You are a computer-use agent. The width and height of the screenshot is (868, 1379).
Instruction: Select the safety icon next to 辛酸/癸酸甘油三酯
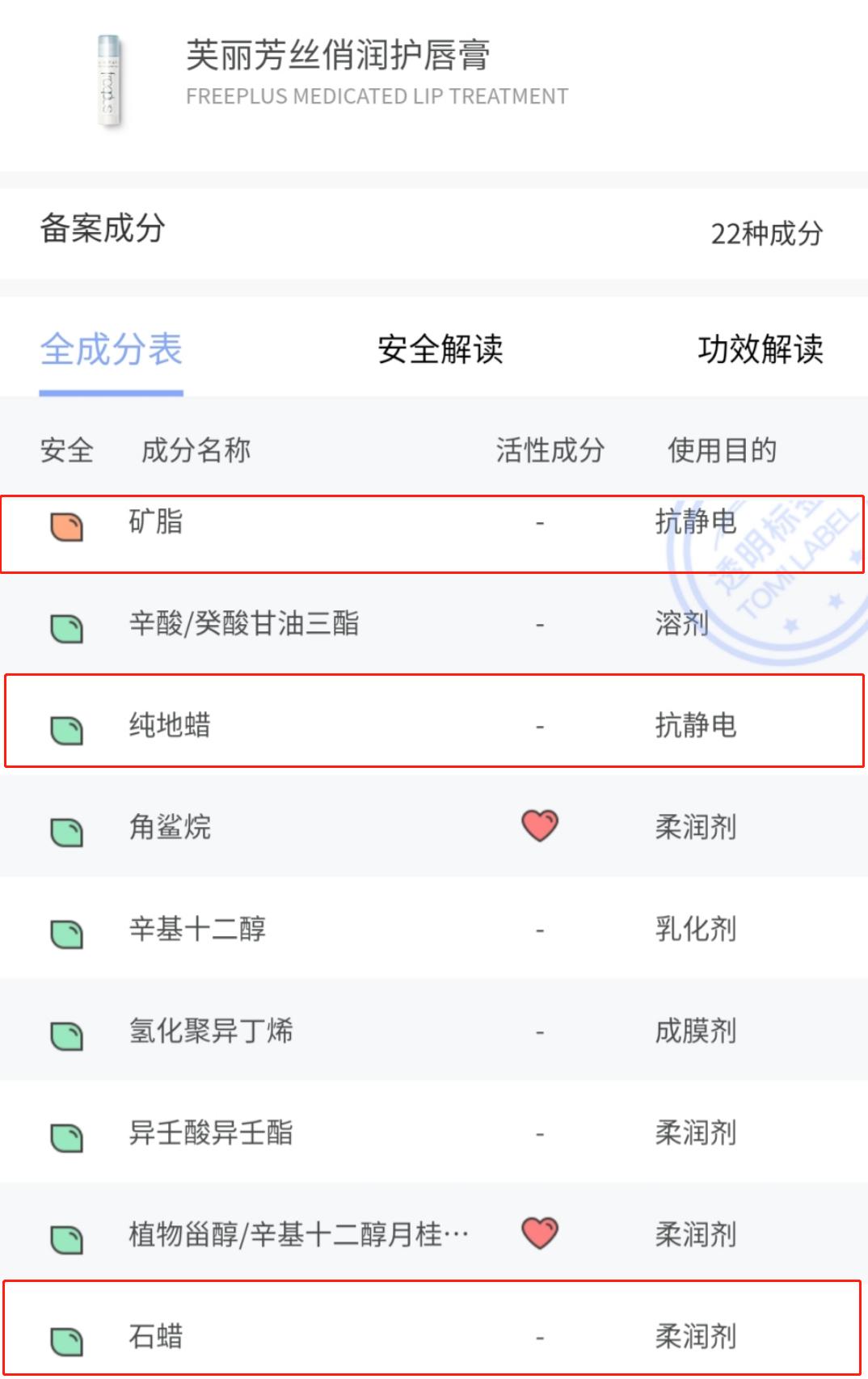[67, 625]
